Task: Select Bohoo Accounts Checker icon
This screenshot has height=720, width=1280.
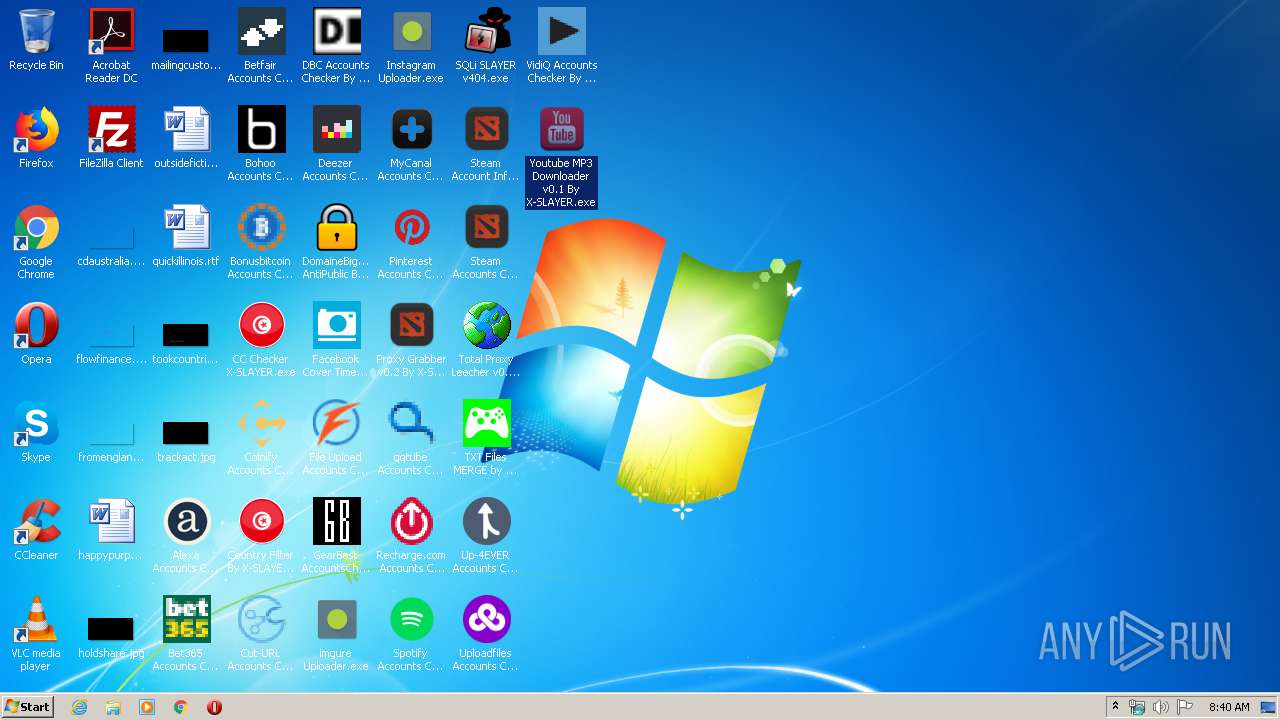Action: point(261,144)
